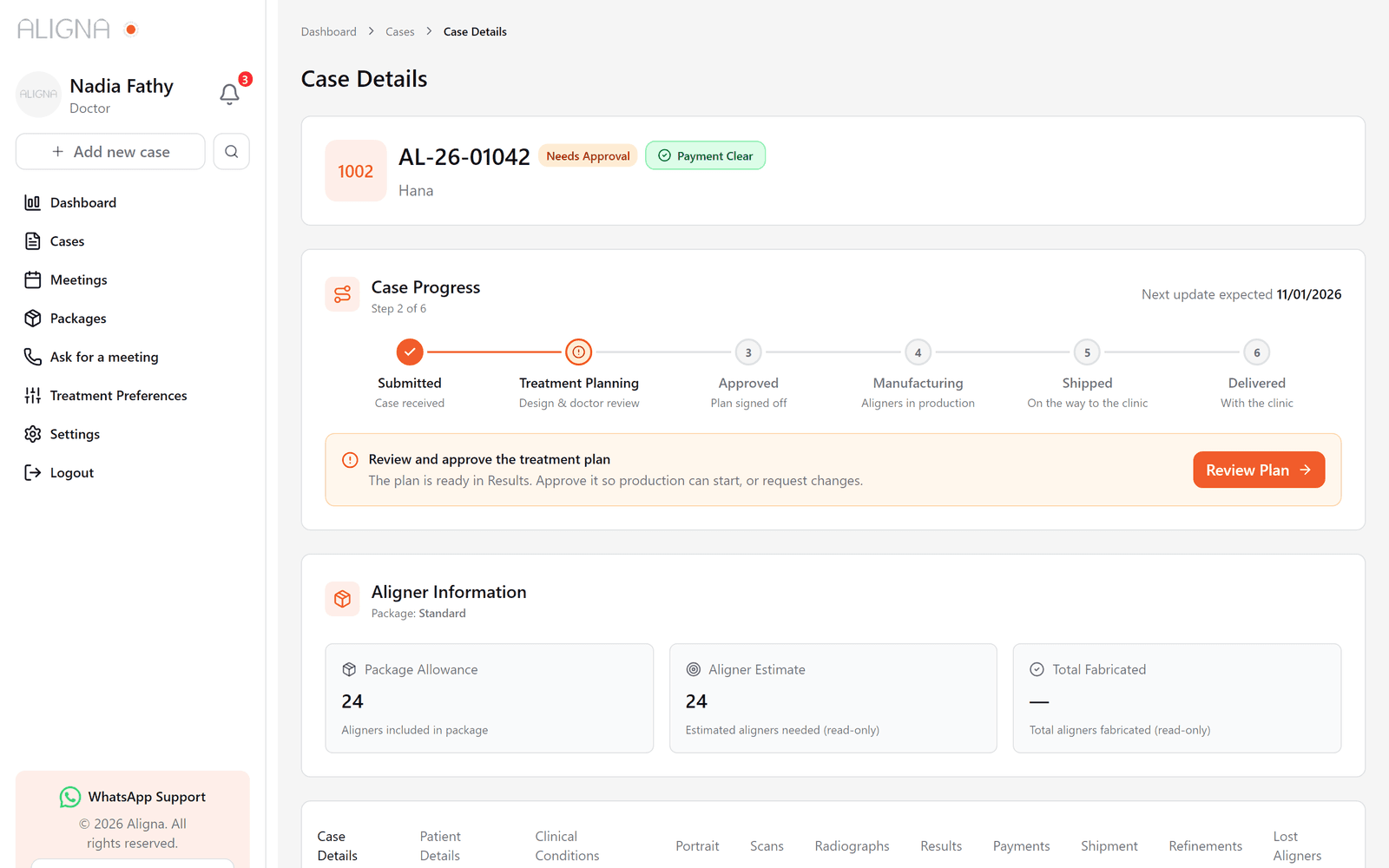Click the Settings gear icon

coord(33,434)
